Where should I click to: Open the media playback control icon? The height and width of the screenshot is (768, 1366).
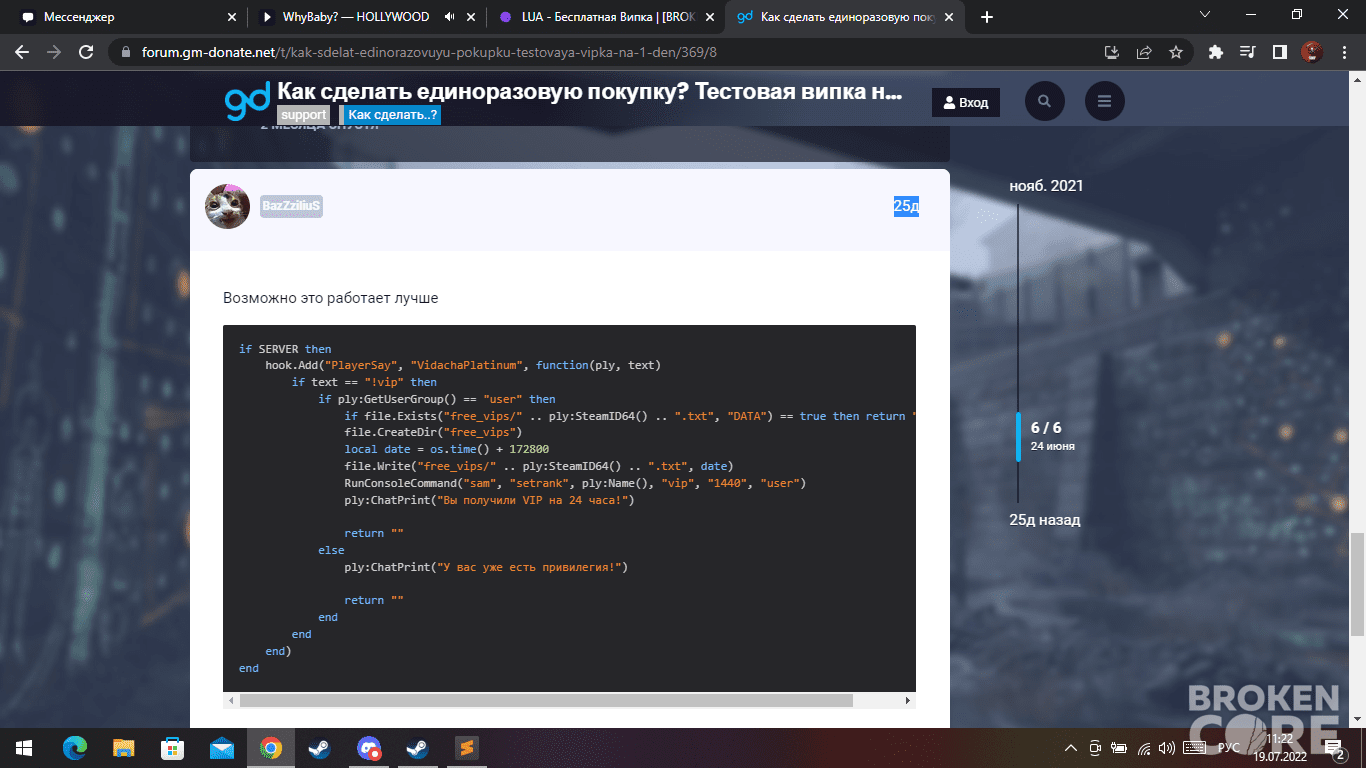point(1247,52)
